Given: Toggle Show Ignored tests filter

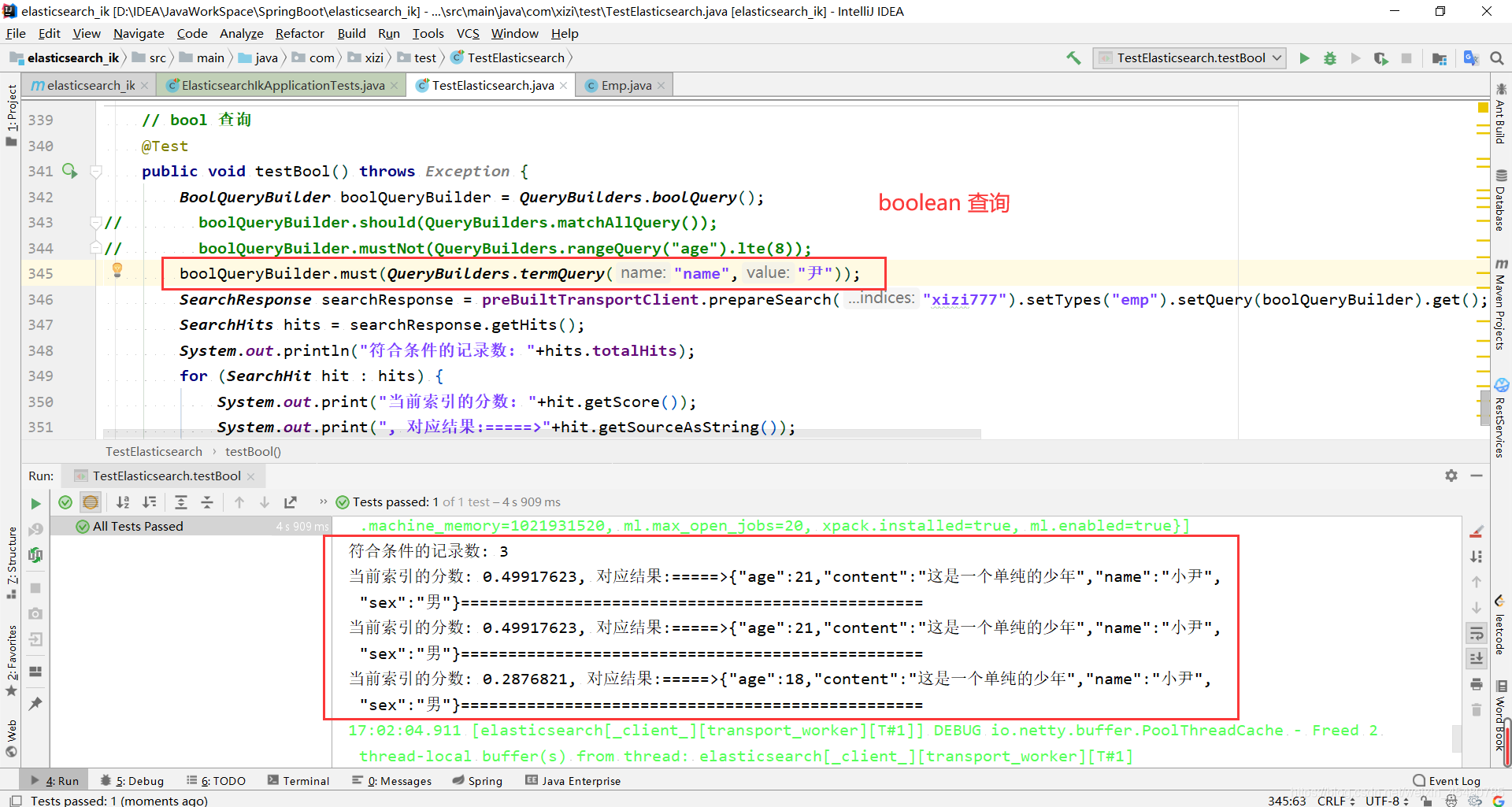Looking at the screenshot, I should coord(91,502).
